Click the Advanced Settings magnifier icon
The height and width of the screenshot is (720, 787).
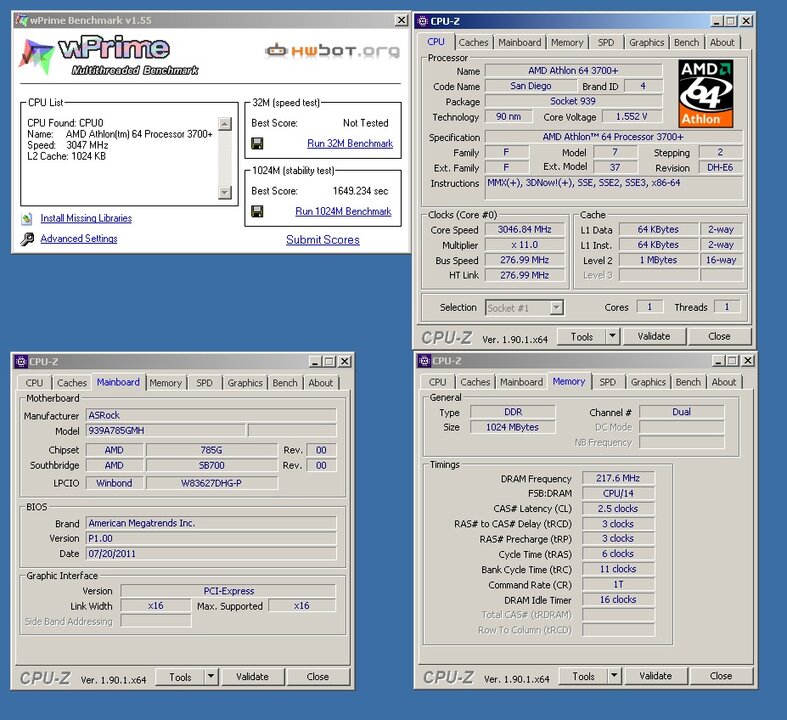(27, 239)
